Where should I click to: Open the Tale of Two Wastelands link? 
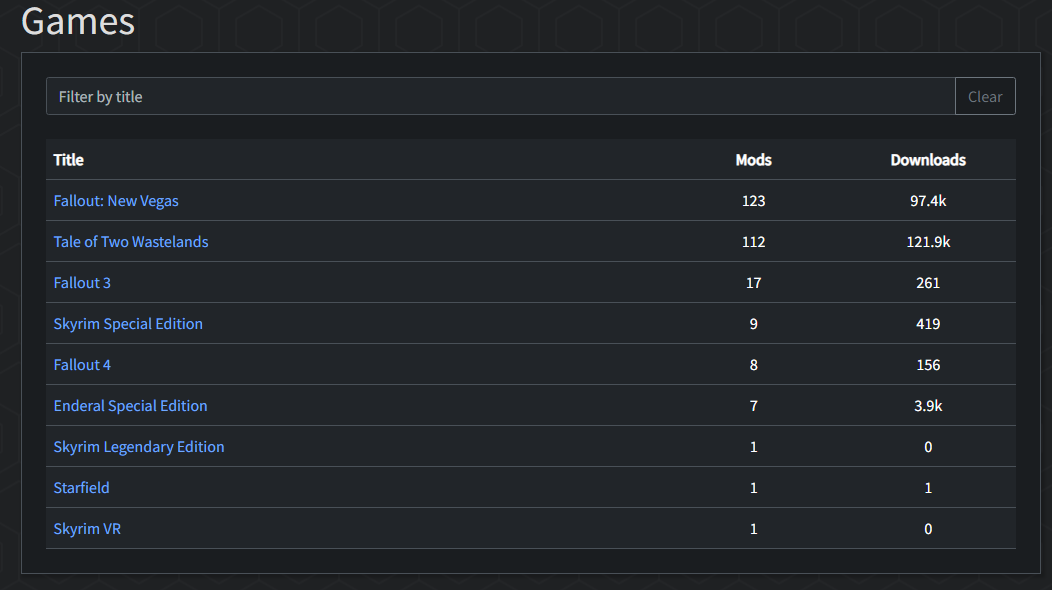click(131, 242)
